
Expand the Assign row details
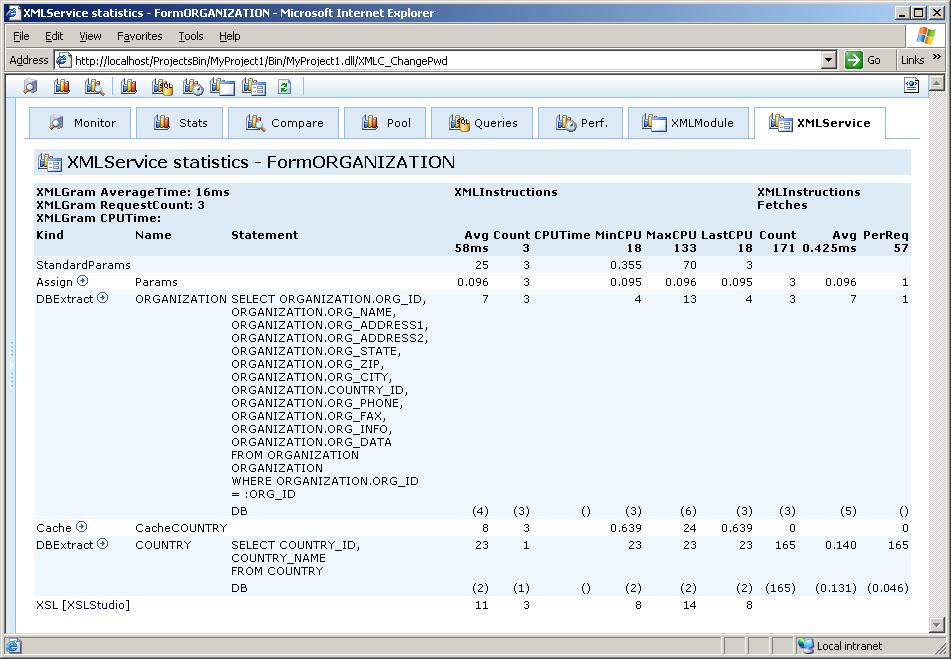click(83, 281)
